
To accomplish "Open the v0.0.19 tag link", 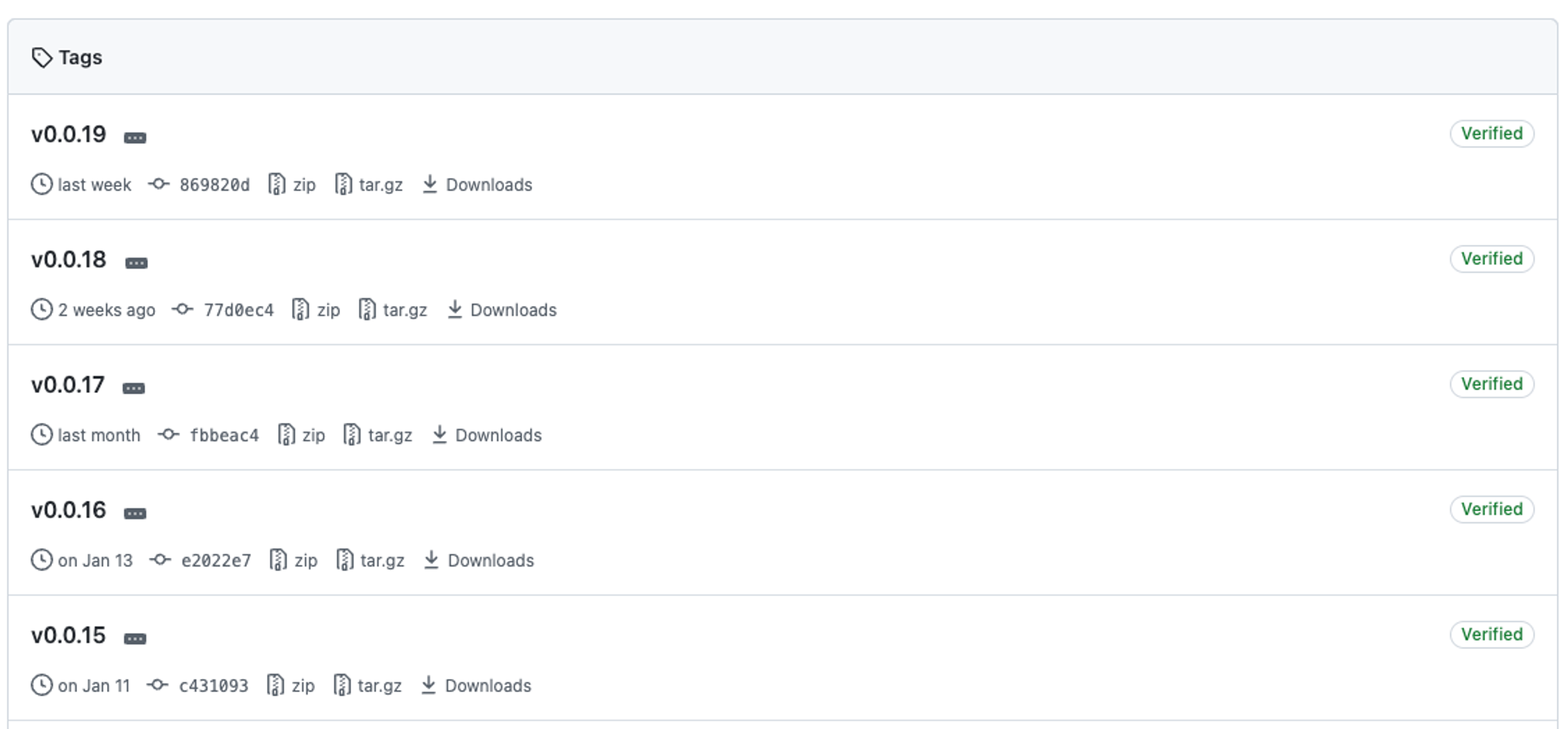I will coord(69,134).
